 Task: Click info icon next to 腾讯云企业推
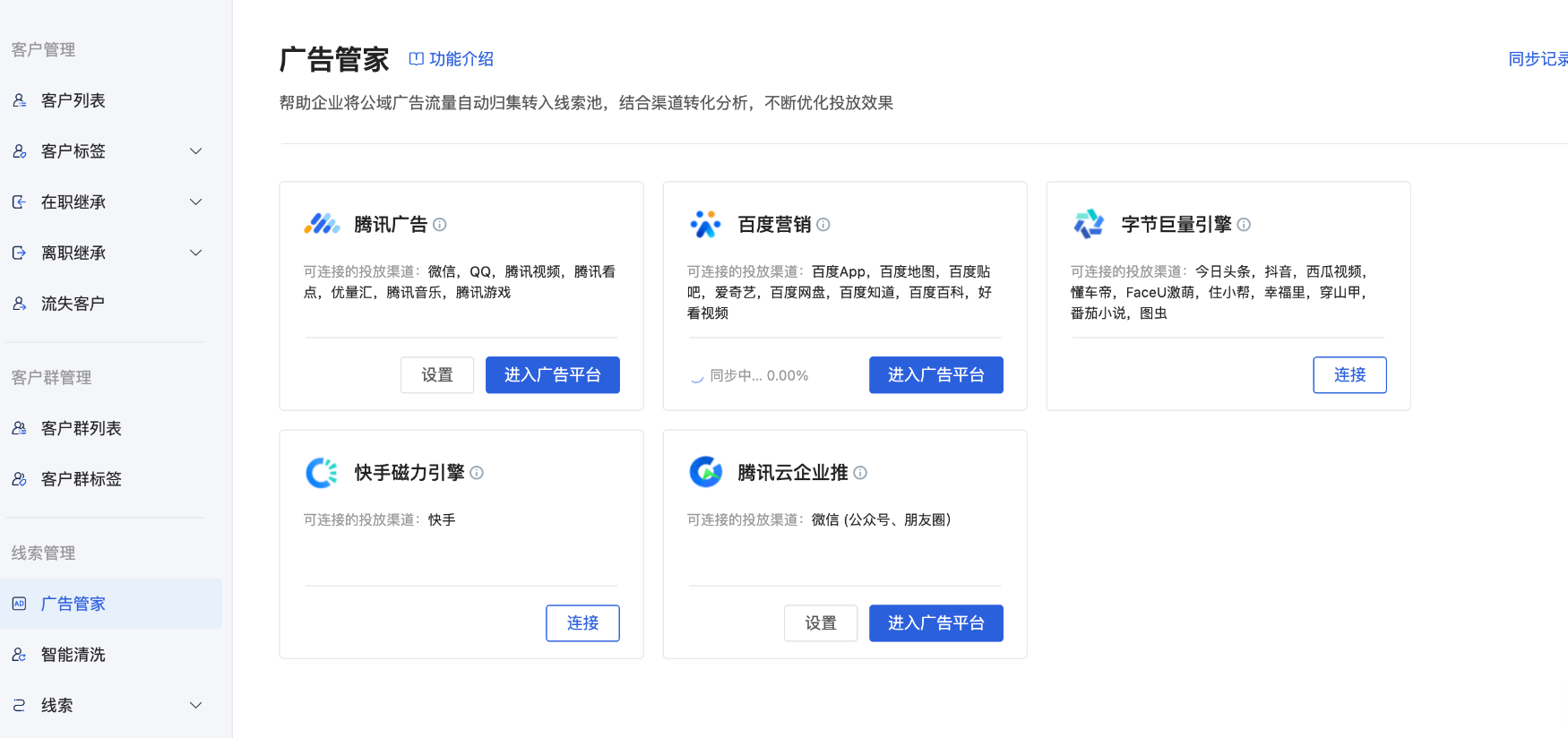860,473
